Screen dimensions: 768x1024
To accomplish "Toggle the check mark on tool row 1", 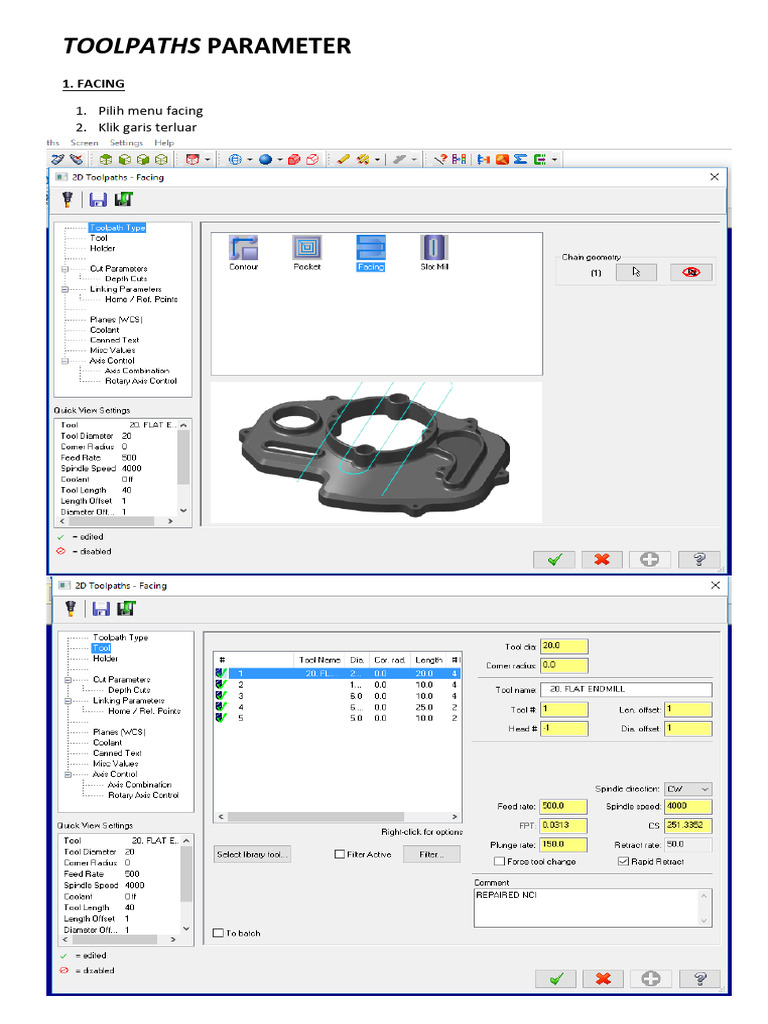I will point(221,673).
